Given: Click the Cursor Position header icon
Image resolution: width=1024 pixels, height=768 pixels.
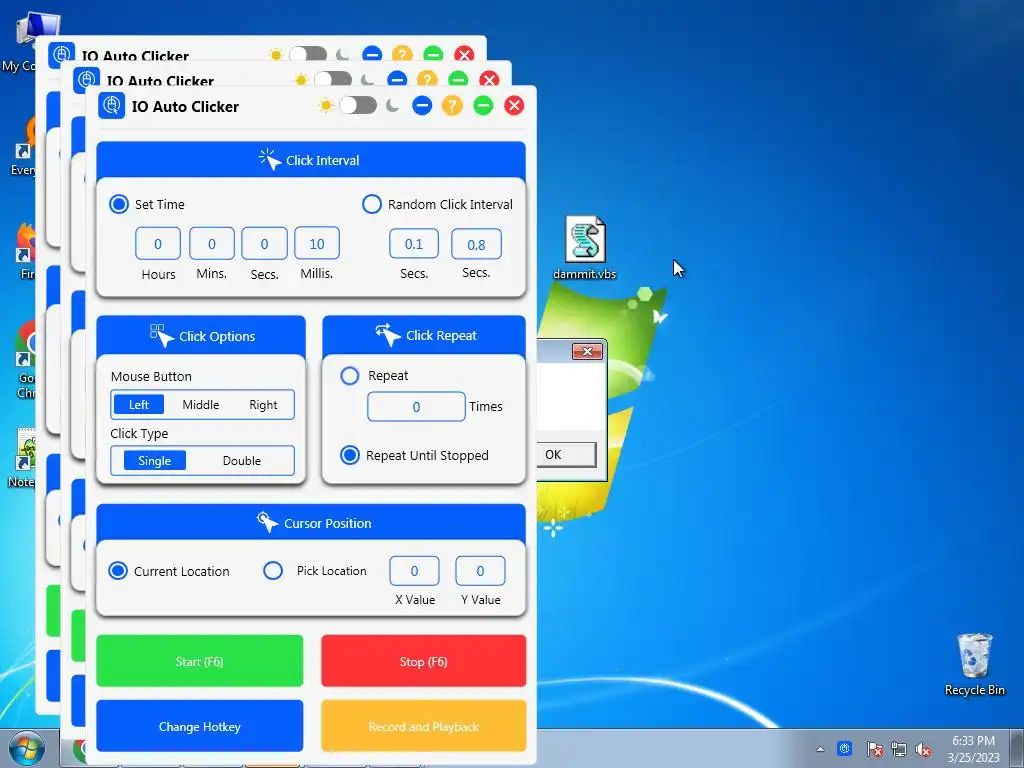Looking at the screenshot, I should click(267, 522).
